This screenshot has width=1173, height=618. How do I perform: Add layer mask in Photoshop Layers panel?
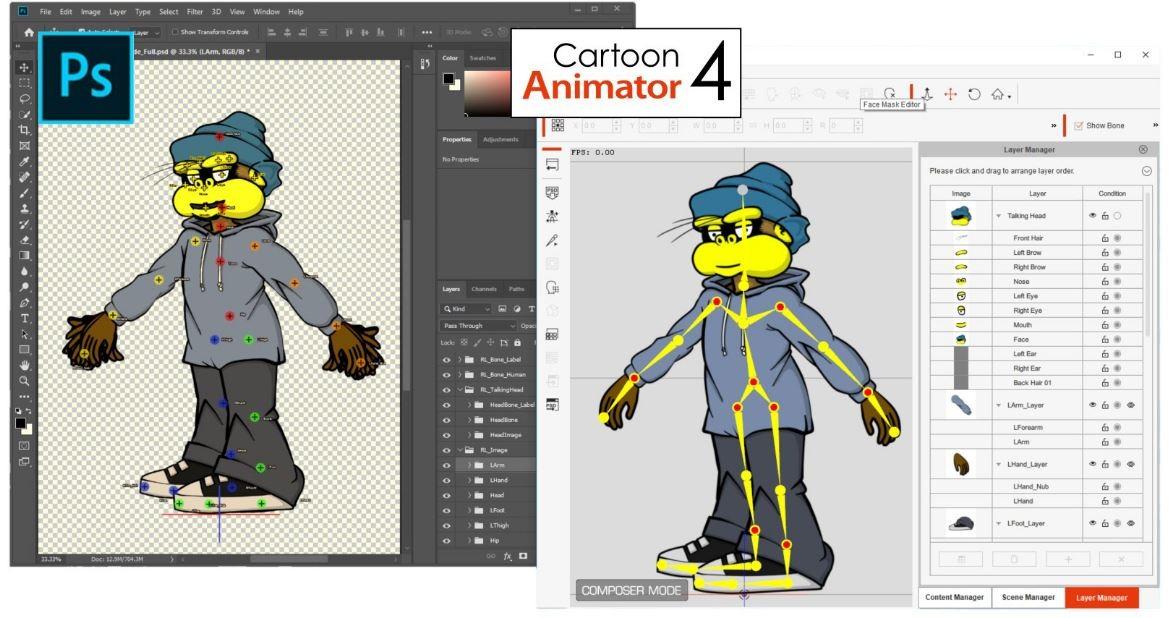tap(523, 556)
